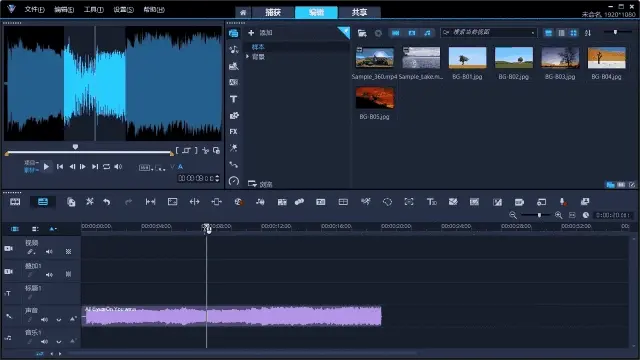Select the Sample_360.mp4 thumbnail
Screen dimensions: 640x360
tap(374, 58)
